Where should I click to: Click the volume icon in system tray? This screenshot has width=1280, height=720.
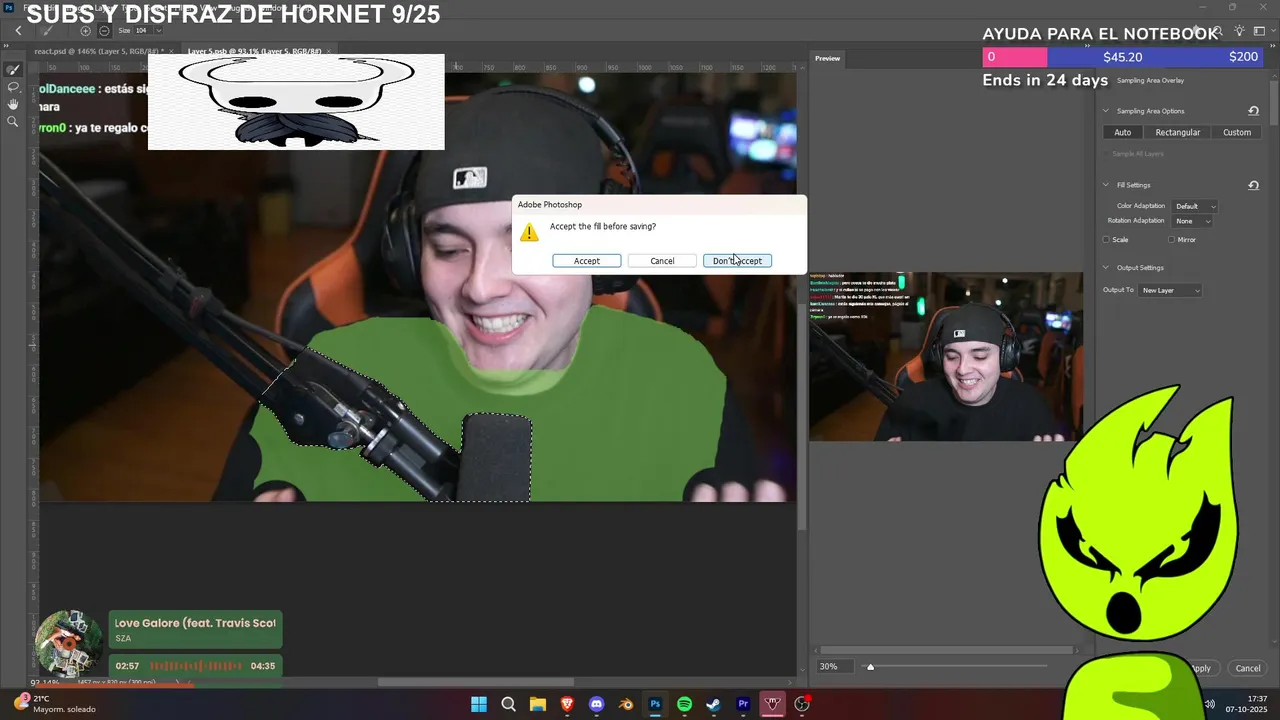pyautogui.click(x=1209, y=704)
